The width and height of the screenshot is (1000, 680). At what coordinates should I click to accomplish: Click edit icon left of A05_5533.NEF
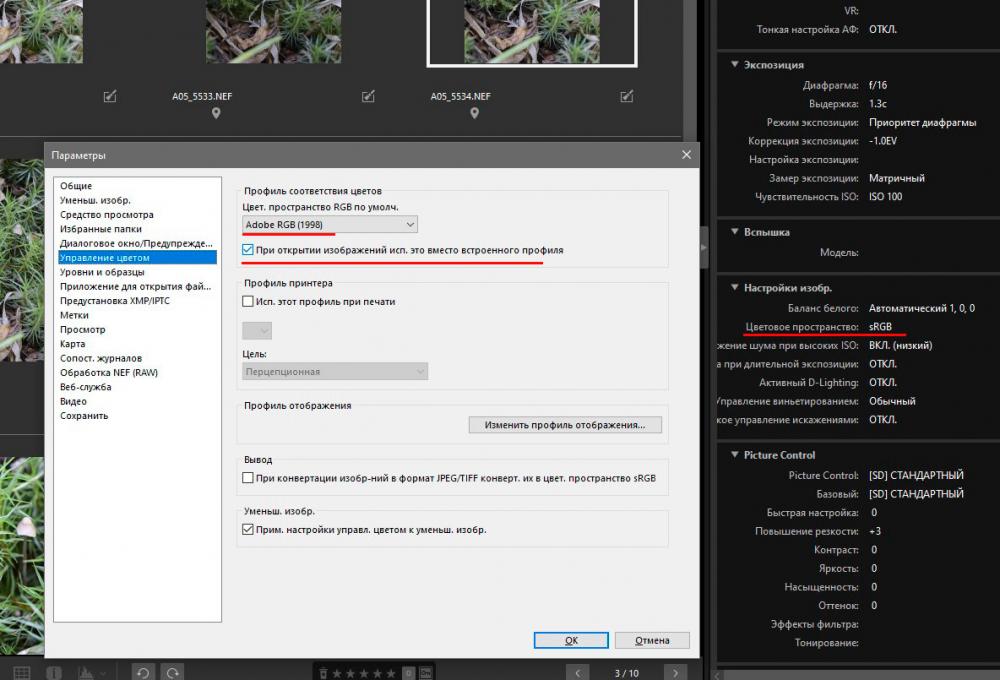coord(110,96)
